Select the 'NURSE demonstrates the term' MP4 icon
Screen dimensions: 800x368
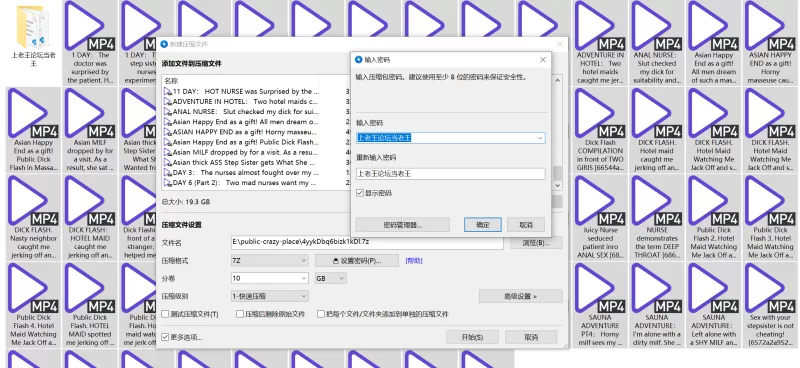657,201
